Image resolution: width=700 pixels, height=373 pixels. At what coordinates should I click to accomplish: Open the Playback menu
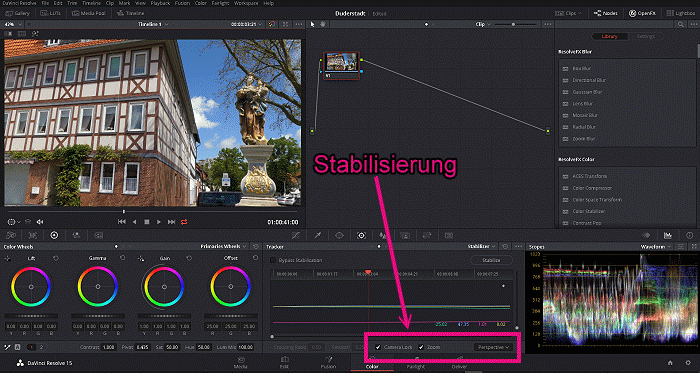(159, 3)
